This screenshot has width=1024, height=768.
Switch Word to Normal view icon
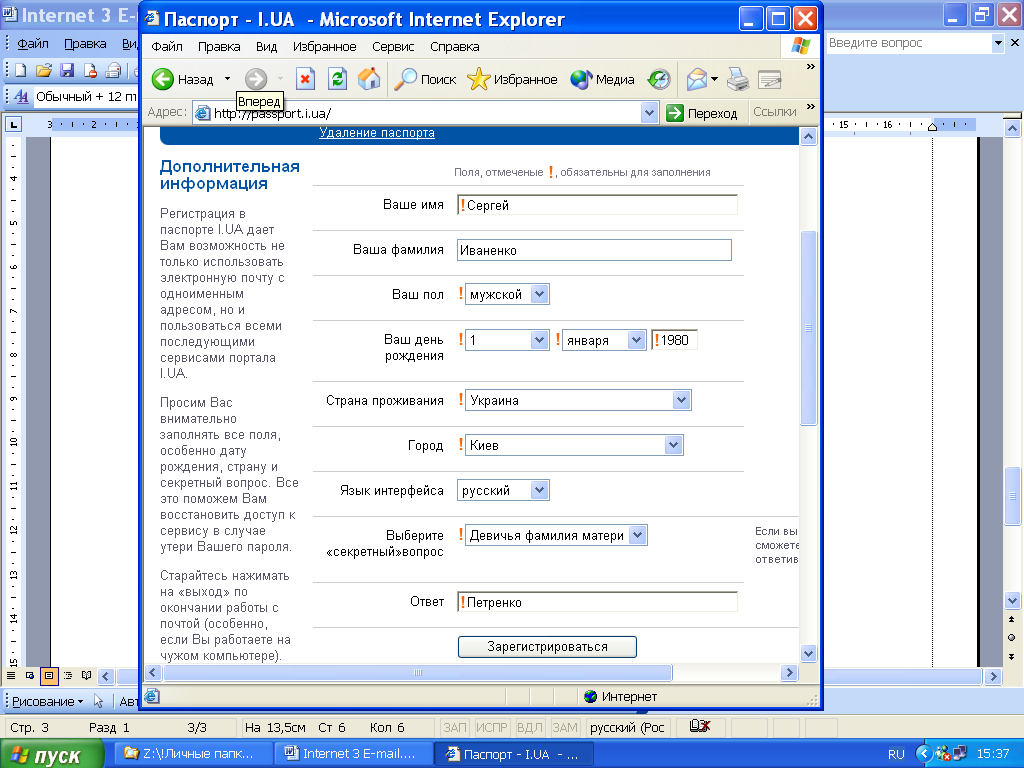[x=11, y=675]
